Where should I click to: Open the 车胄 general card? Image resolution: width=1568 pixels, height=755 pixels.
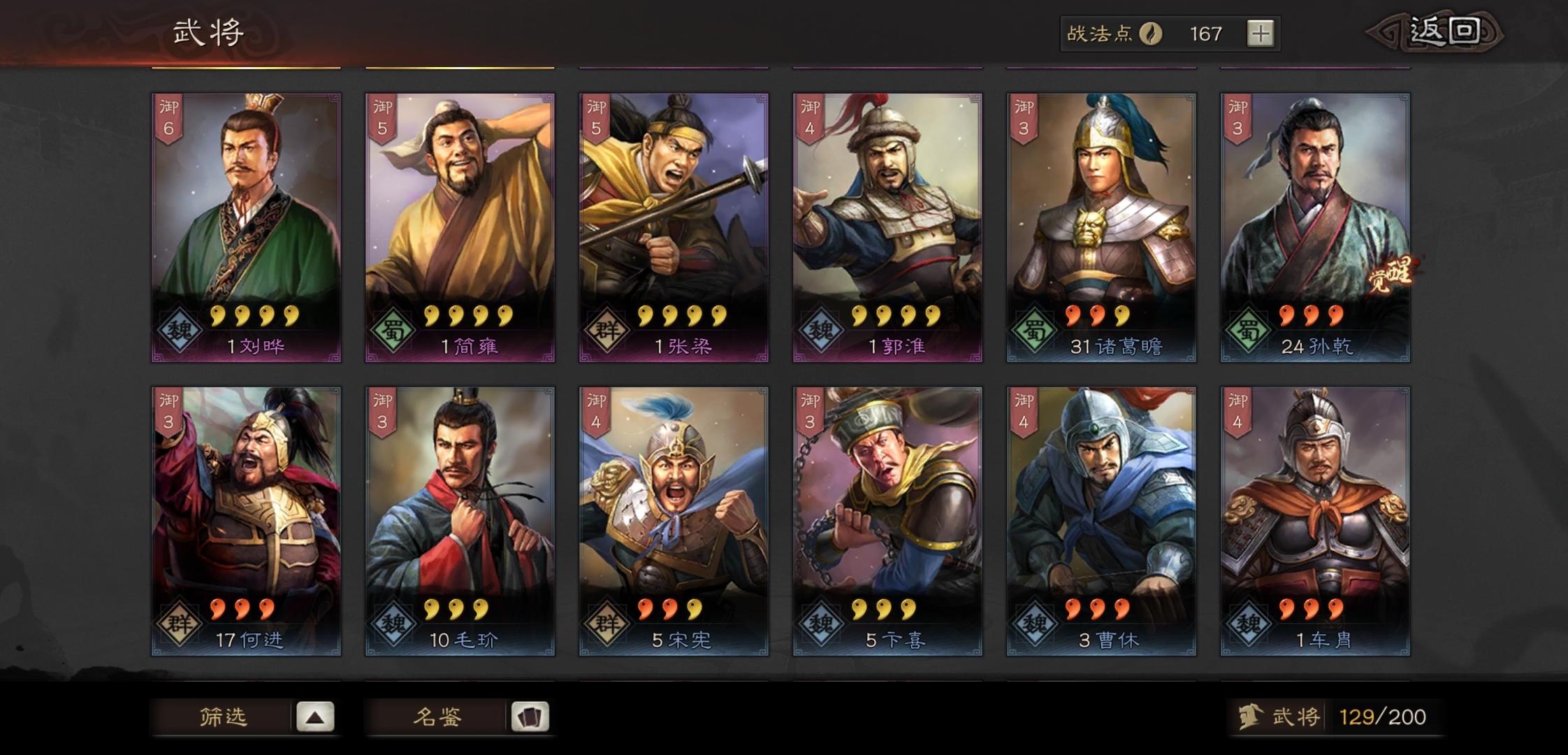(1315, 522)
